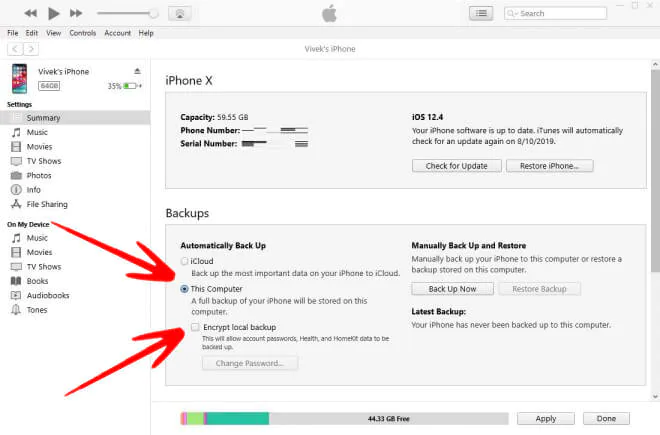Image resolution: width=660 pixels, height=435 pixels.
Task: Enable Encrypt local backup checkbox
Action: pos(195,327)
